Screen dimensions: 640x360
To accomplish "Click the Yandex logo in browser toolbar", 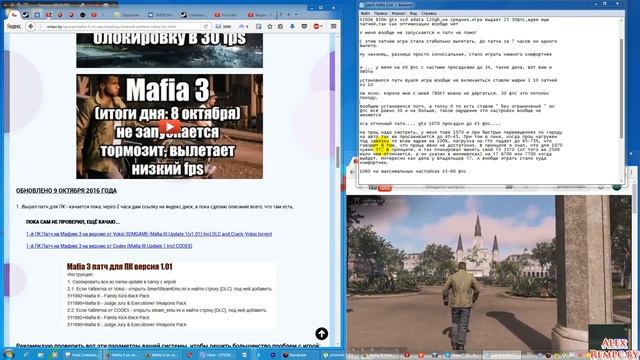I will pos(14,26).
